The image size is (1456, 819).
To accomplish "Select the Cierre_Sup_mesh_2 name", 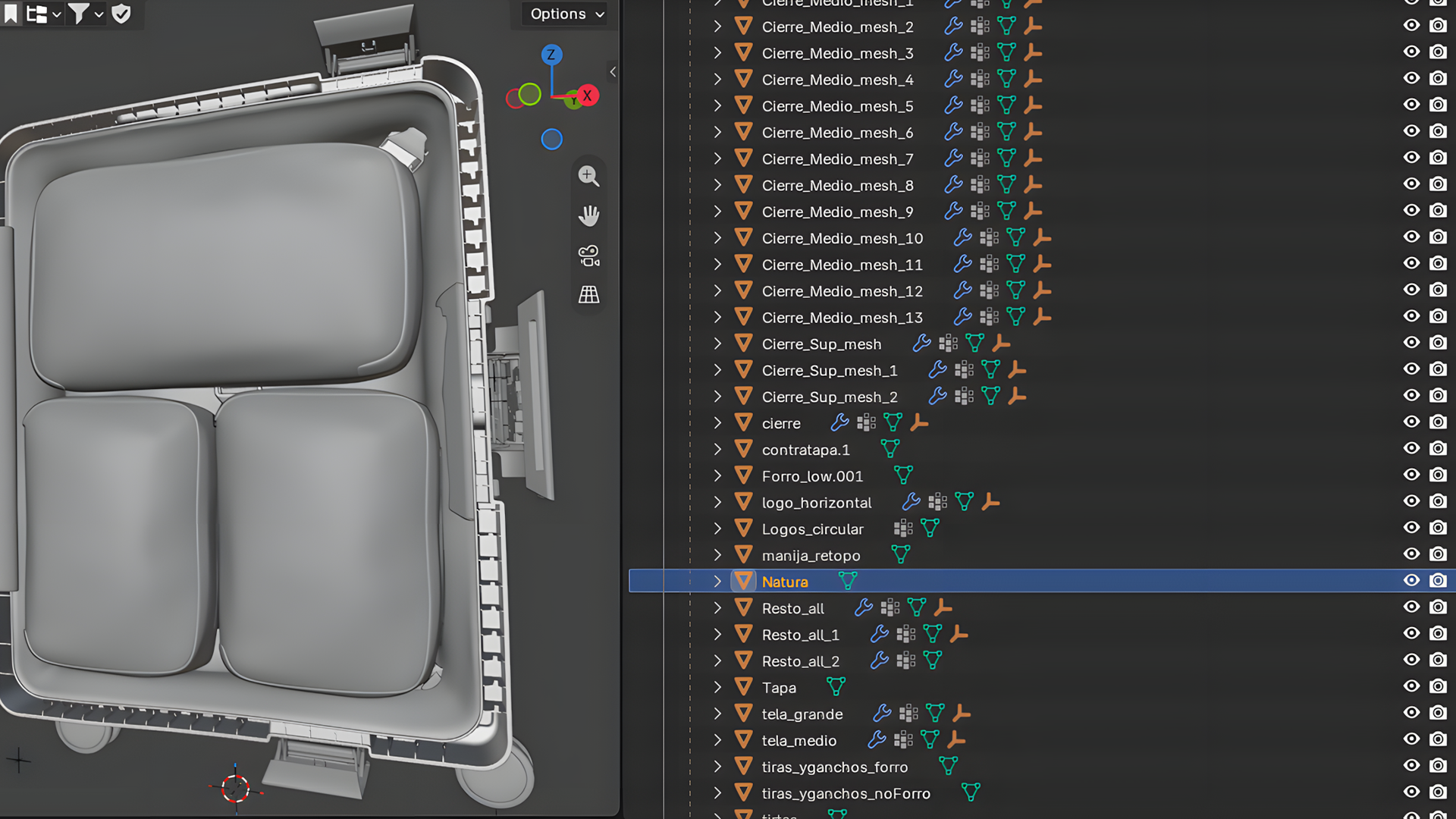I will click(830, 397).
